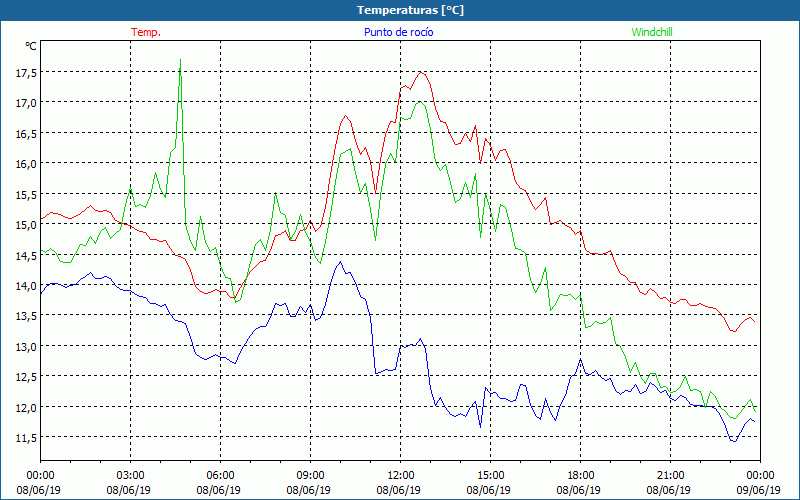The width and height of the screenshot is (800, 500).
Task: Click the 12,0 y-axis value
Action: pos(26,408)
